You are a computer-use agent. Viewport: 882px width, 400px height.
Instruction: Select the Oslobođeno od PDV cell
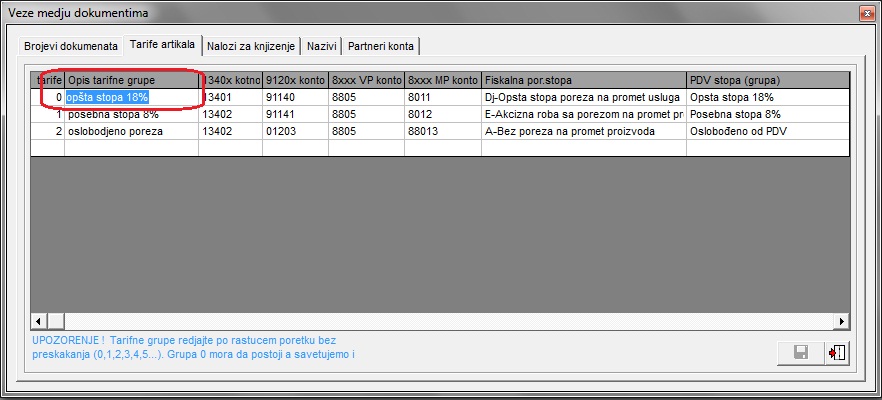point(767,131)
